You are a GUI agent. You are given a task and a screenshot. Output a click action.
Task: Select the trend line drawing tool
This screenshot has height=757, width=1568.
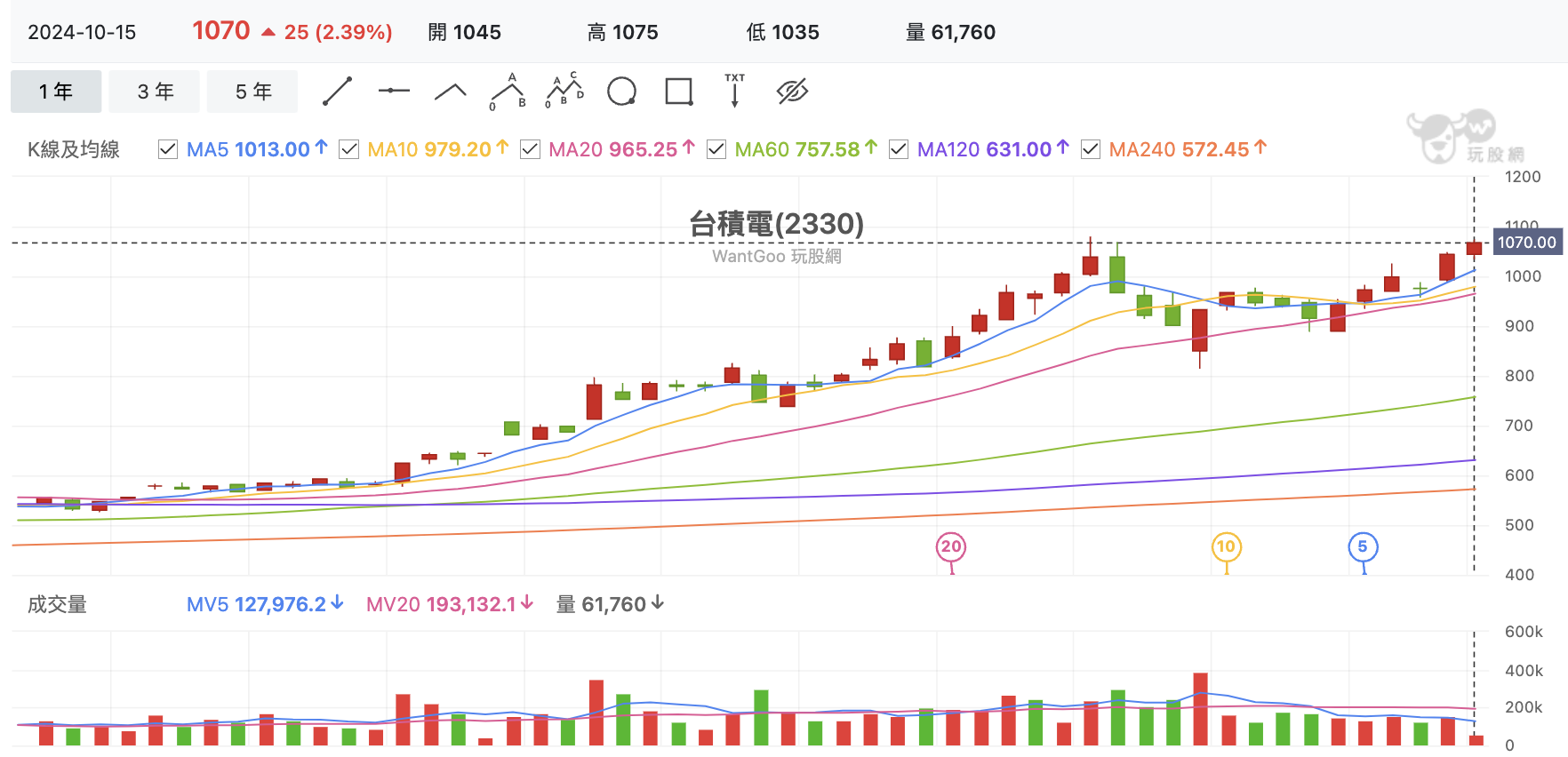(x=338, y=92)
